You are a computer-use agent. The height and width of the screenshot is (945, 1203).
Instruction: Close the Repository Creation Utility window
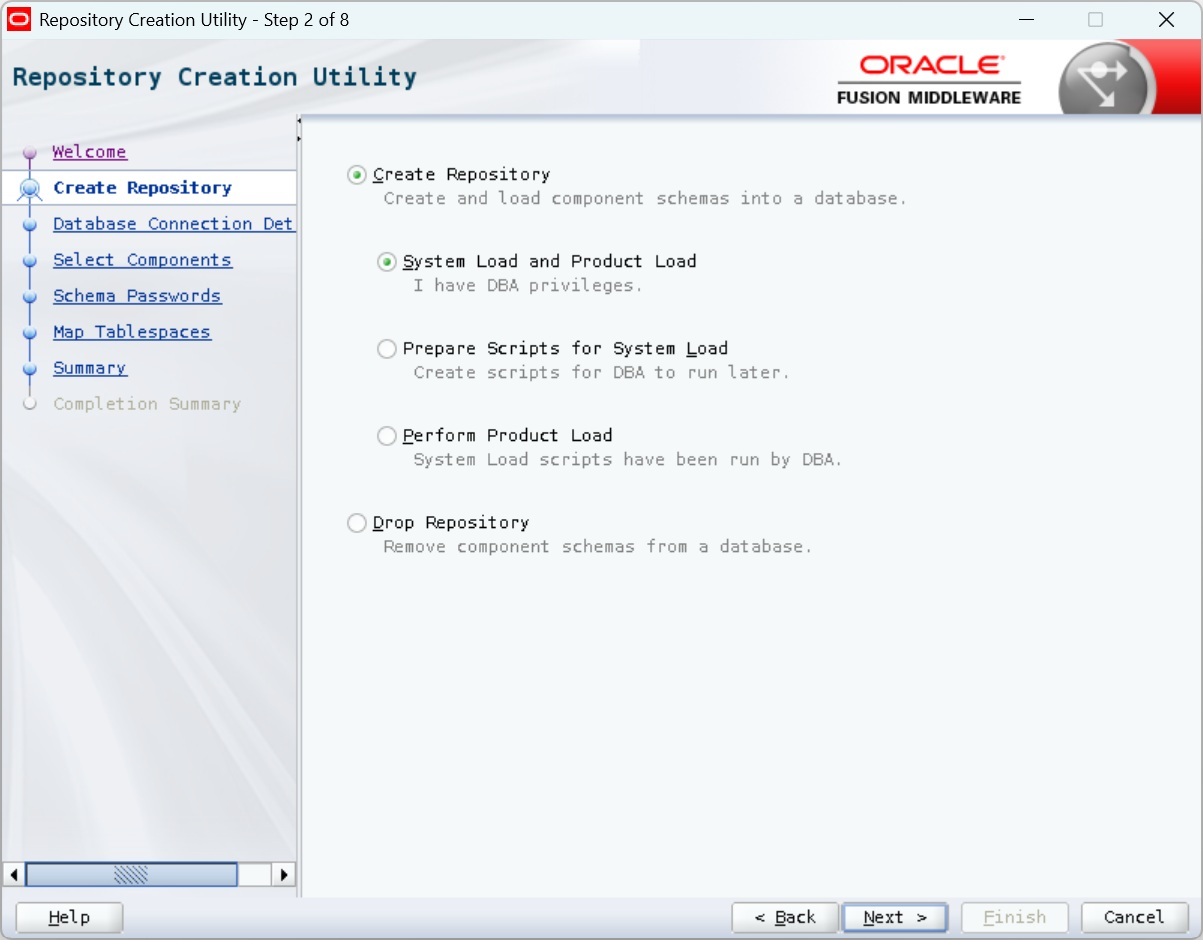[x=1166, y=20]
